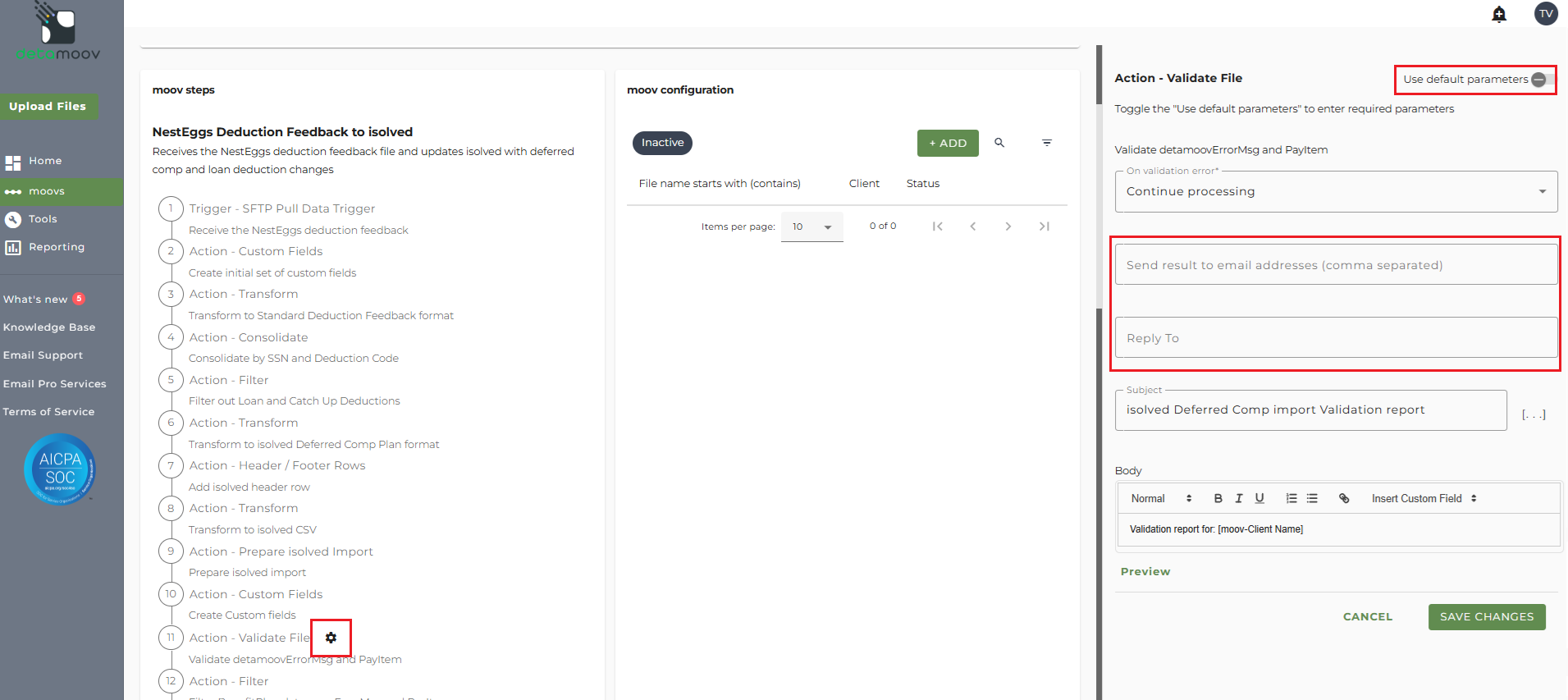Apply bold formatting in Body editor
Viewport: 1568px width, 700px height.
point(1218,498)
